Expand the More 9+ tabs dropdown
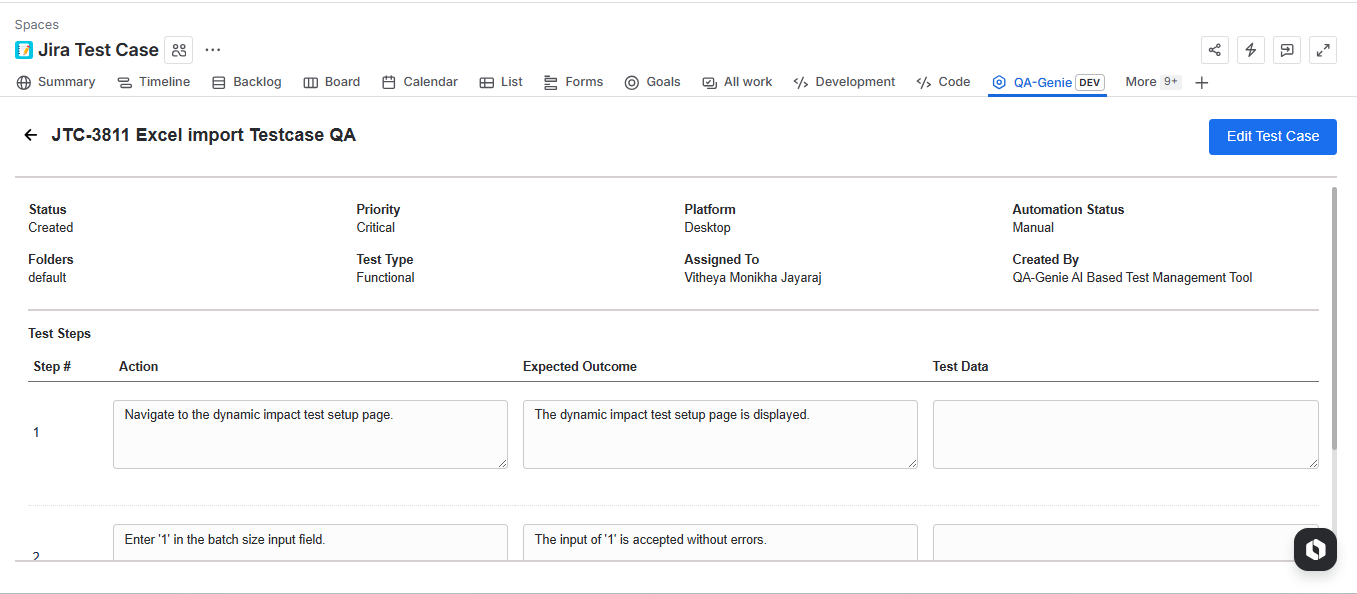This screenshot has height=594, width=1357. tap(1152, 82)
